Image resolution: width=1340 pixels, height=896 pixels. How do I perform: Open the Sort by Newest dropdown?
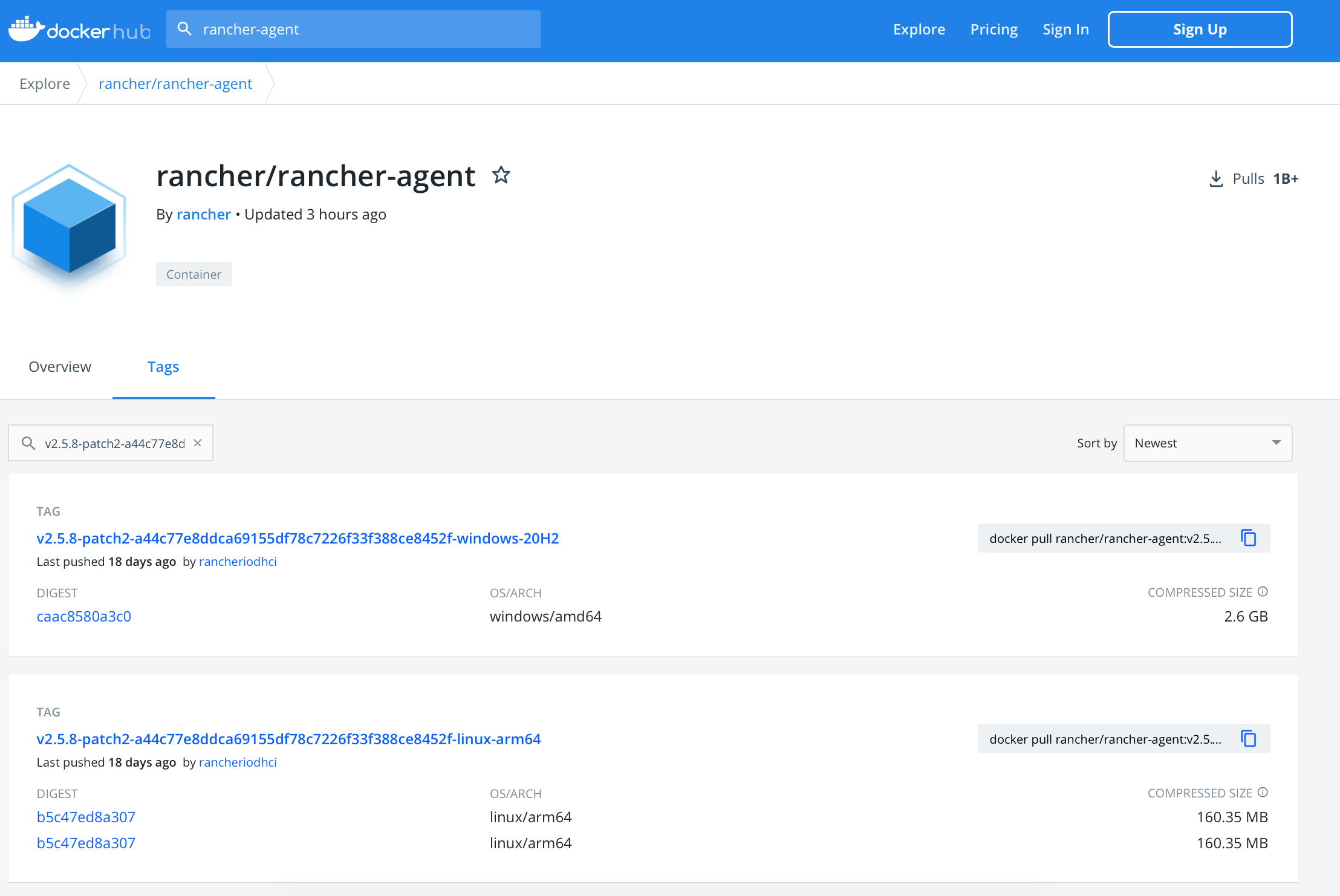(1207, 443)
